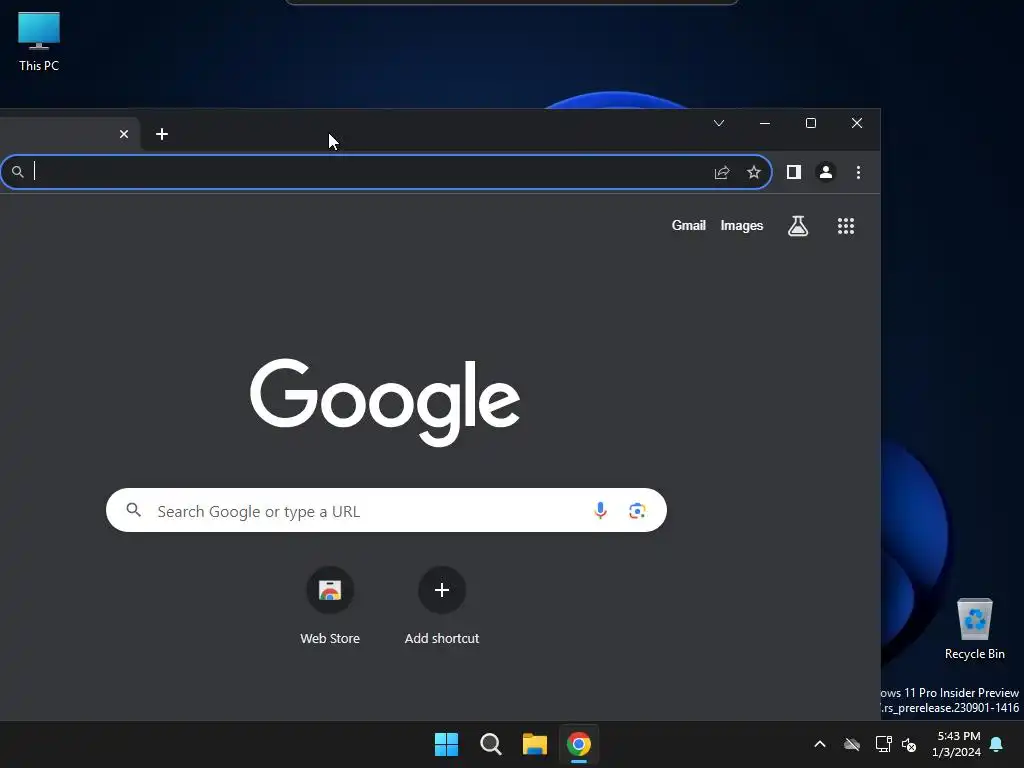Open the network display tray icon
The width and height of the screenshot is (1024, 768).
click(883, 744)
